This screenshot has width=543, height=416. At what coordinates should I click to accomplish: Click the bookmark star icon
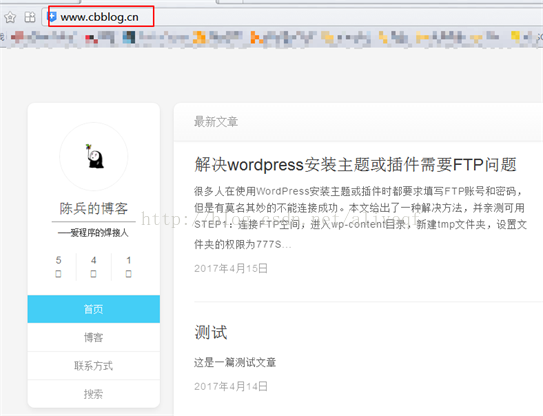[10, 17]
